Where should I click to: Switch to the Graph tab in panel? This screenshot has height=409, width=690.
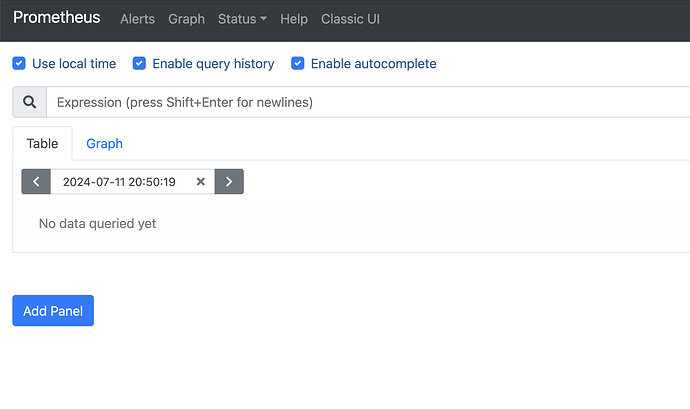104,144
